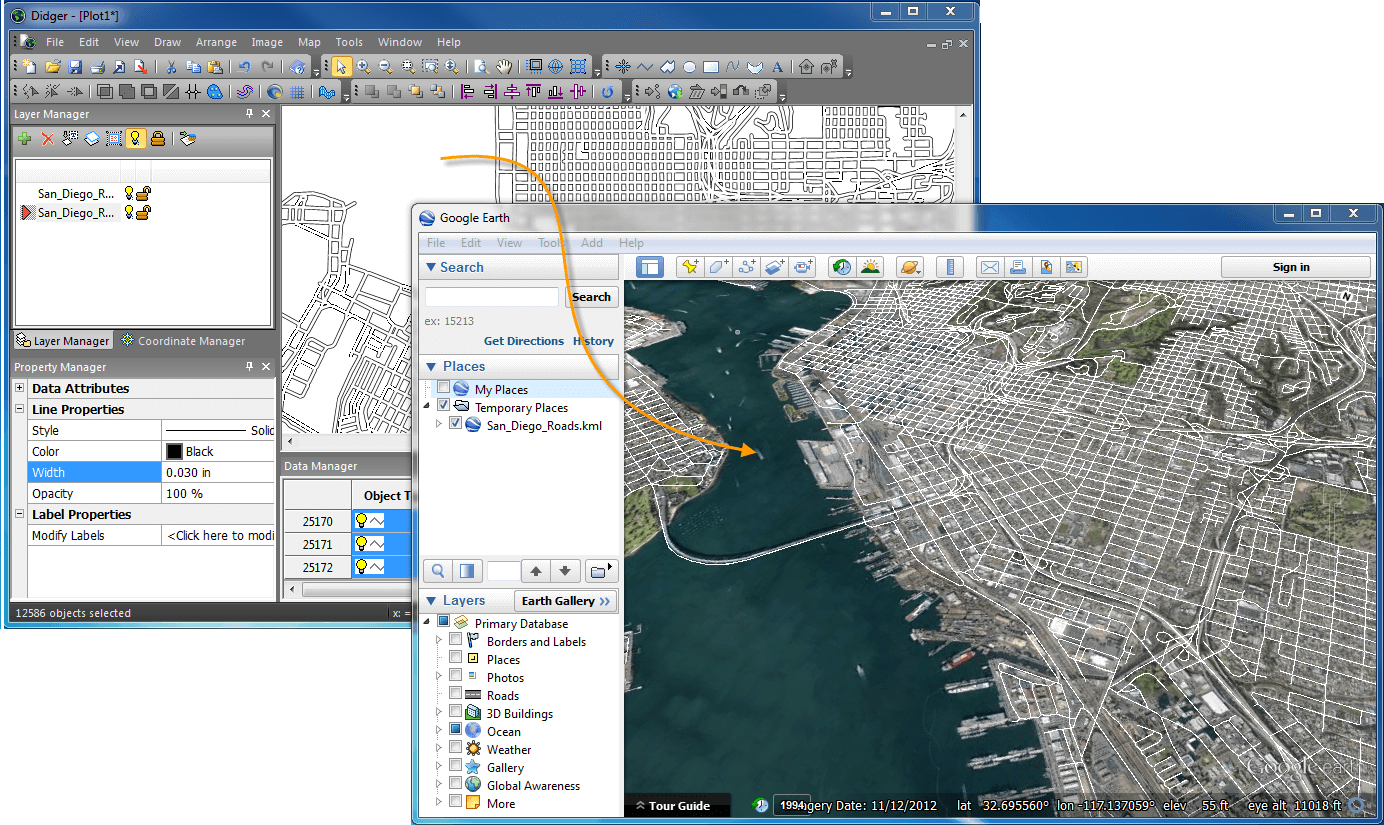
Task: Click blue rotate icon in Didger toolbar
Action: click(608, 92)
